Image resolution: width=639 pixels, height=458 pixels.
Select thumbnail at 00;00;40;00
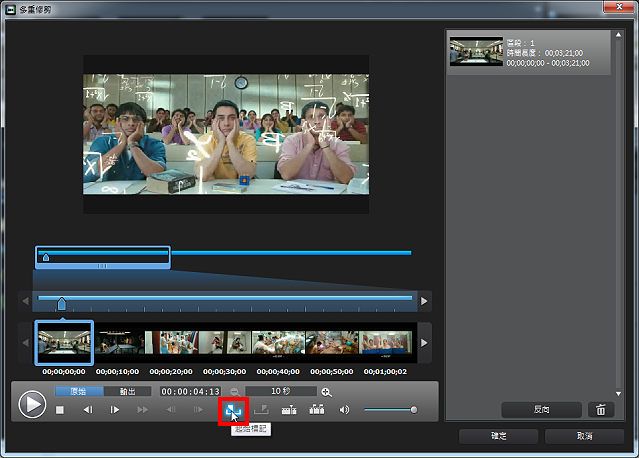pos(278,342)
